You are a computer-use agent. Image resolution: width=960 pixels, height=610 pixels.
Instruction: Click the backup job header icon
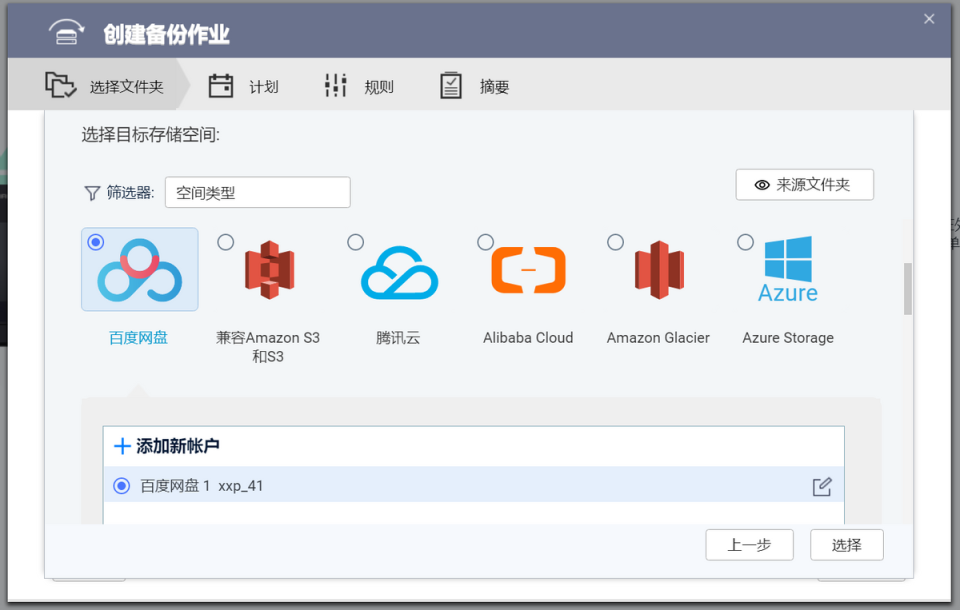click(67, 32)
